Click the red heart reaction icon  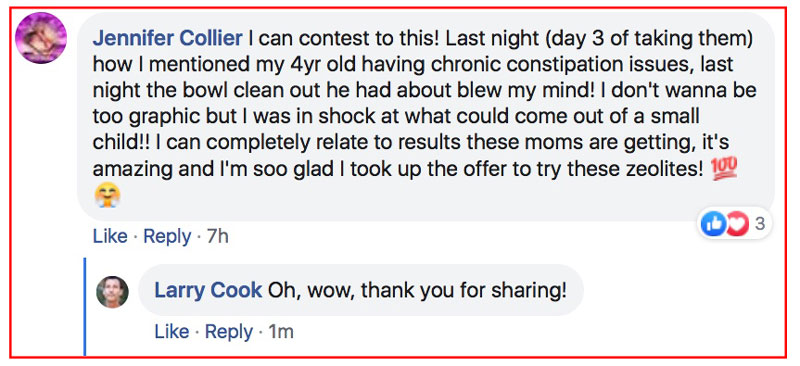coord(736,224)
